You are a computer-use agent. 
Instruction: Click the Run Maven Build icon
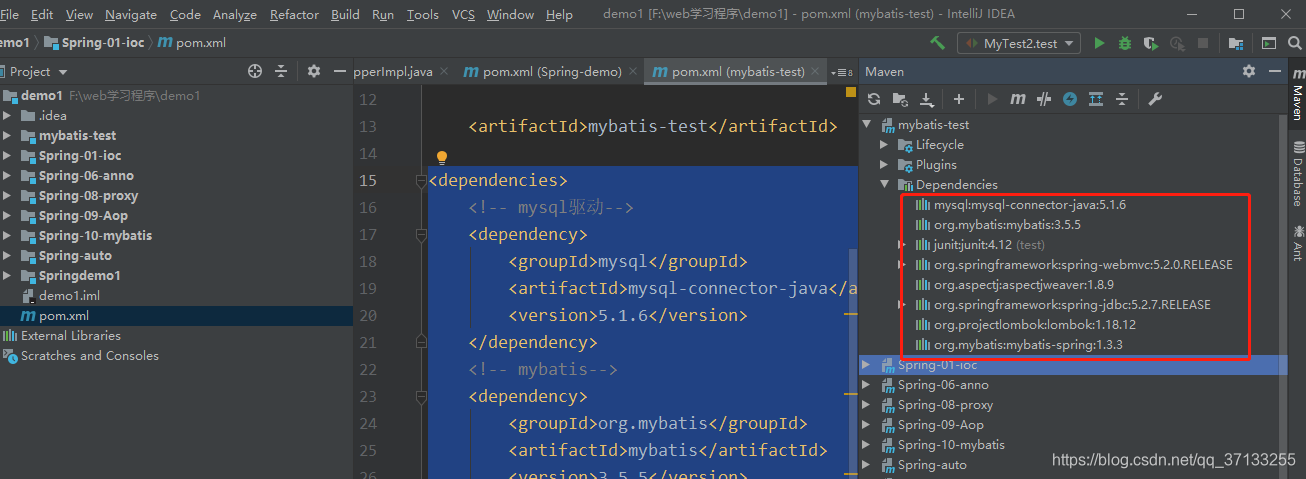pyautogui.click(x=992, y=99)
